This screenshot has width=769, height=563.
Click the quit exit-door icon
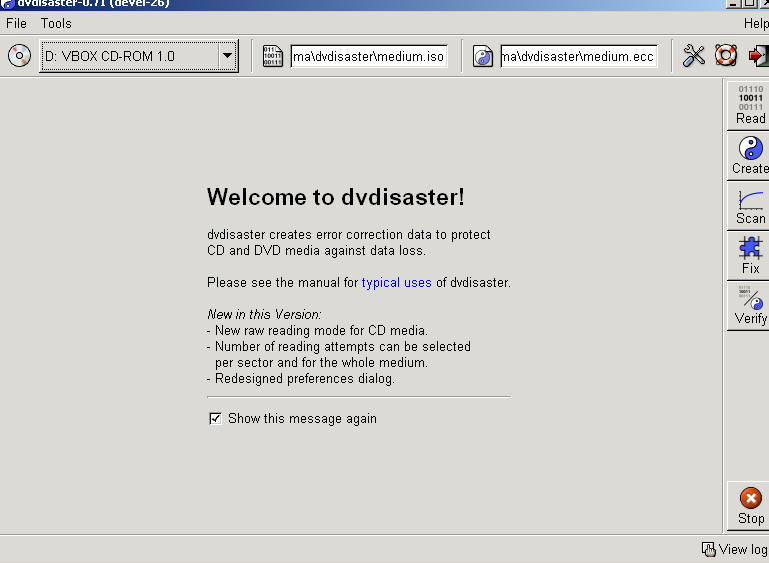(x=758, y=55)
